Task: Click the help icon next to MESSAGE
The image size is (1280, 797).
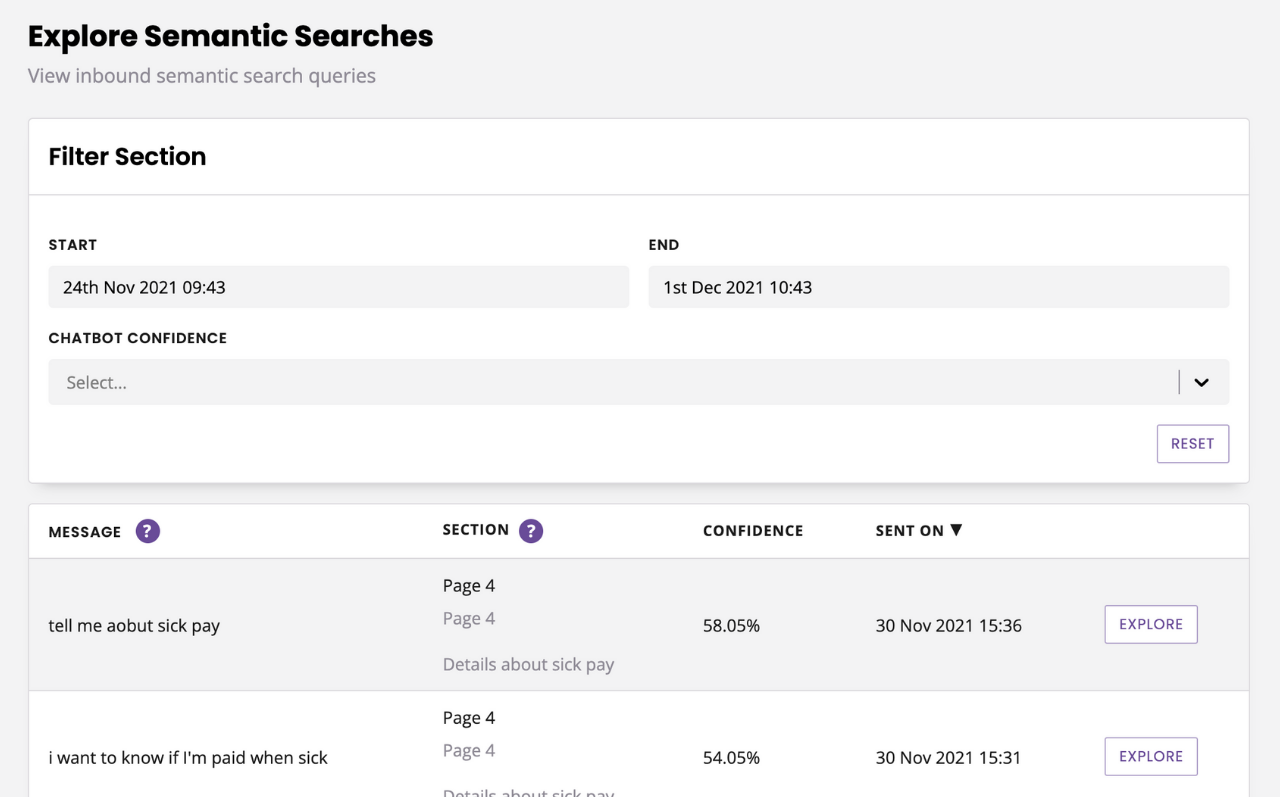Action: click(148, 531)
